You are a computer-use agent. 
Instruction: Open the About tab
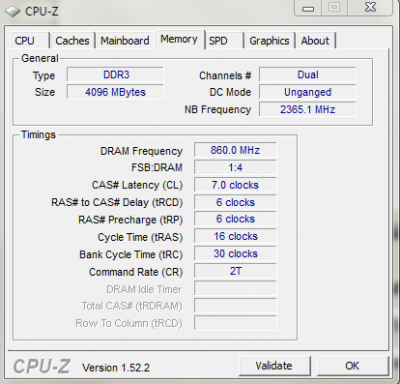click(x=315, y=41)
